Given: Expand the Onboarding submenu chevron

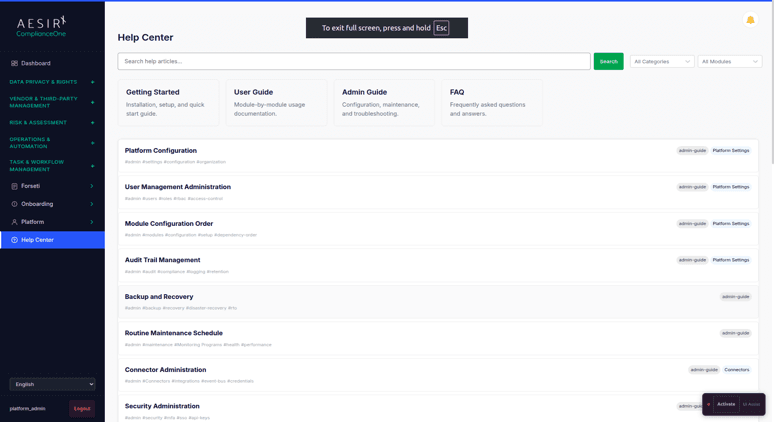Looking at the screenshot, I should click(92, 204).
